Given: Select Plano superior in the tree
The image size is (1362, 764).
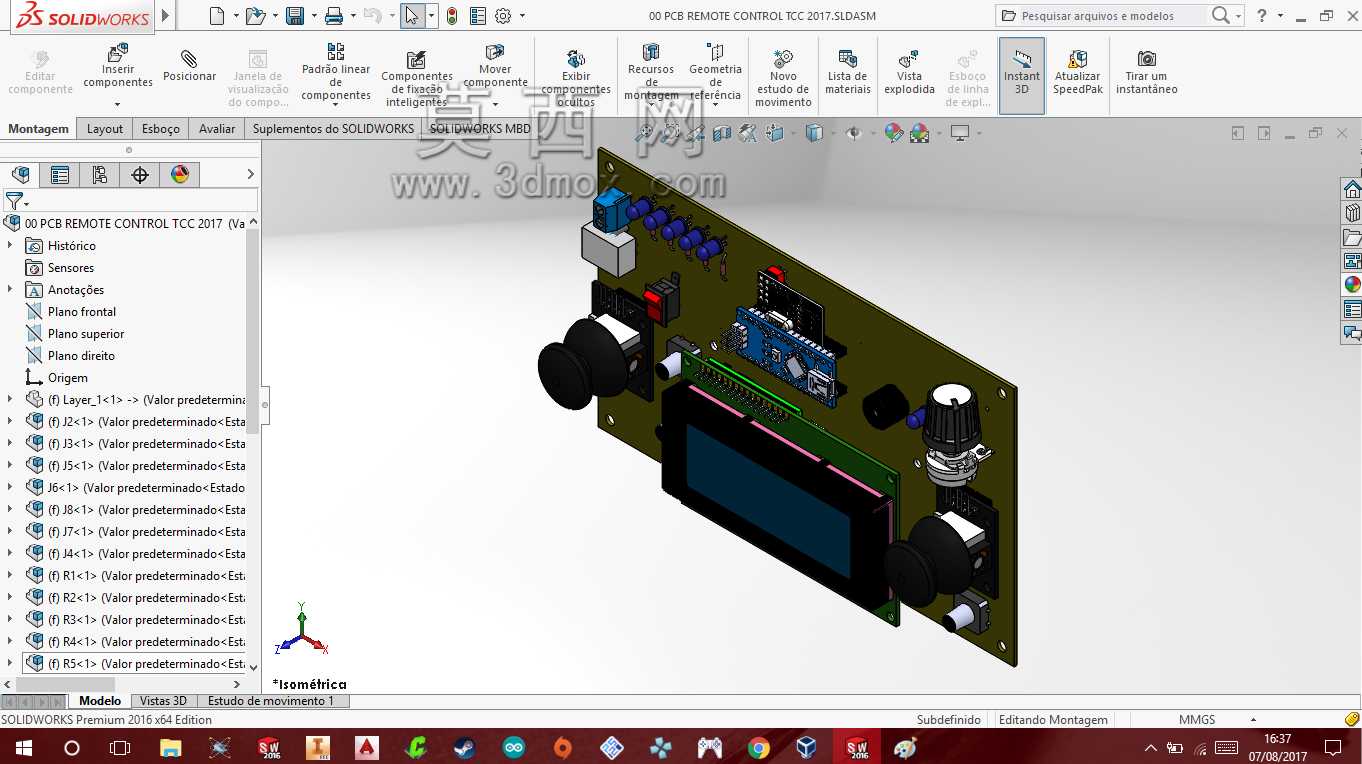Looking at the screenshot, I should (x=86, y=333).
